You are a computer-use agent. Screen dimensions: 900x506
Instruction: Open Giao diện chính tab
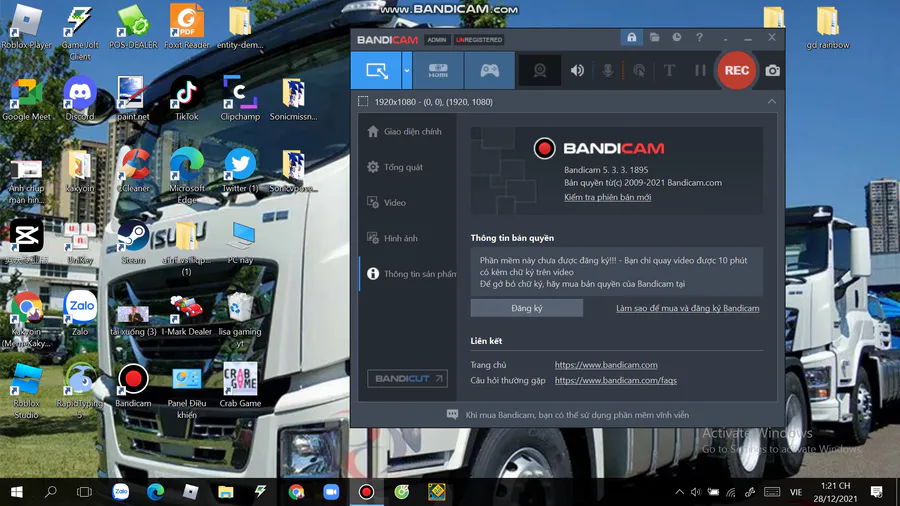408,131
